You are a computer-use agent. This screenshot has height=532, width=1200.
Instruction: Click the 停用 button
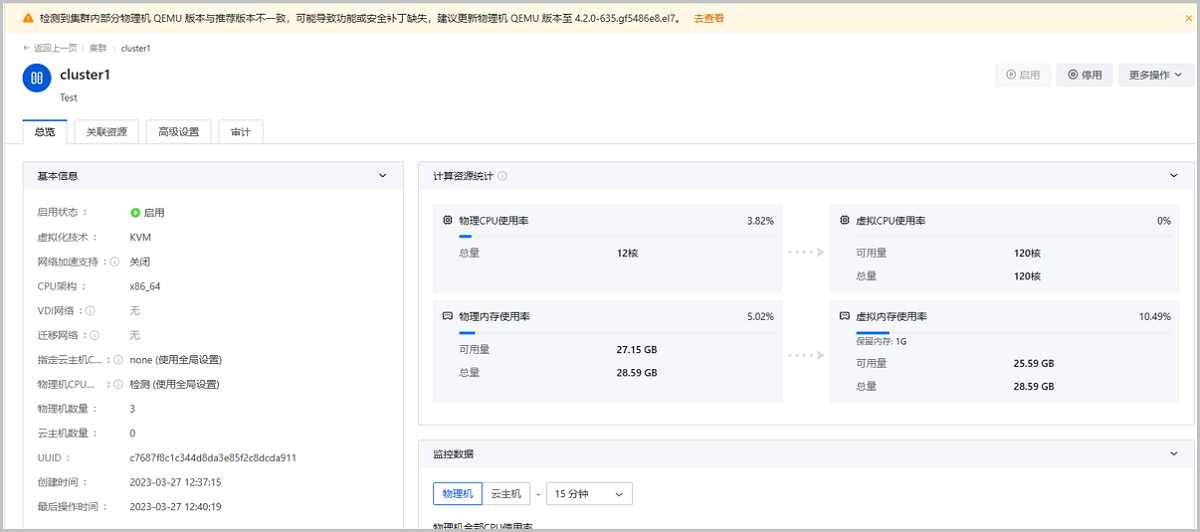(1084, 75)
